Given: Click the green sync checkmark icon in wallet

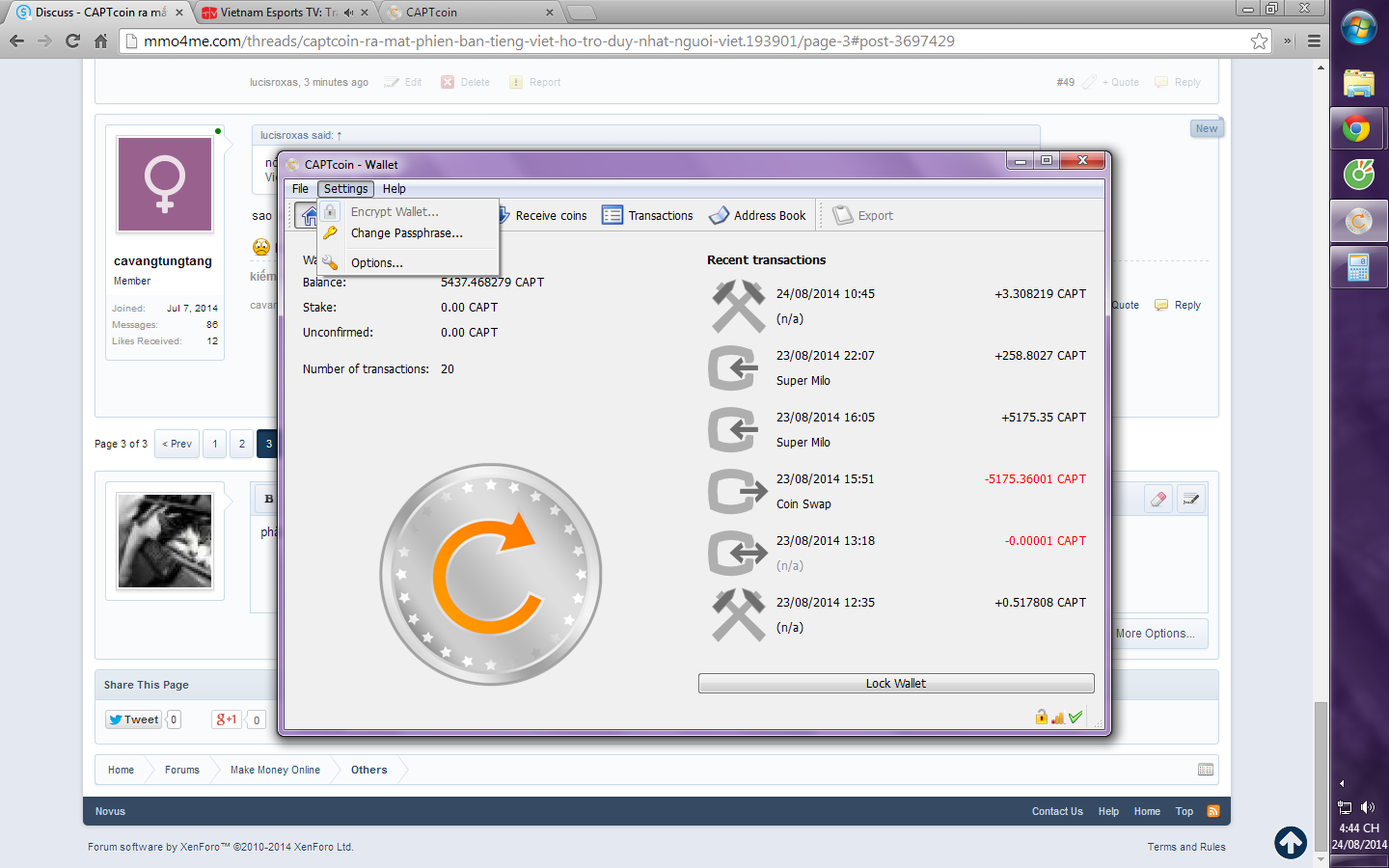Looking at the screenshot, I should (1076, 717).
